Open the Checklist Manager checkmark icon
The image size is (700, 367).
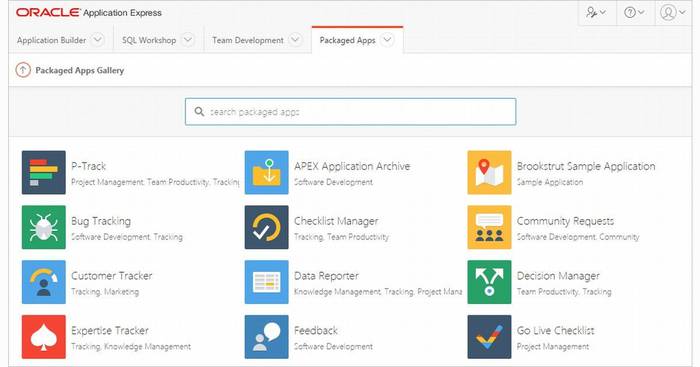267,227
